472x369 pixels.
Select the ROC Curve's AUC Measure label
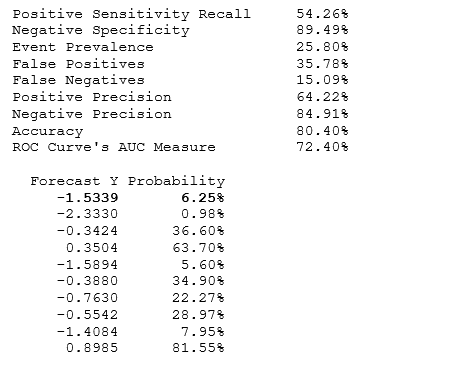(x=114, y=147)
